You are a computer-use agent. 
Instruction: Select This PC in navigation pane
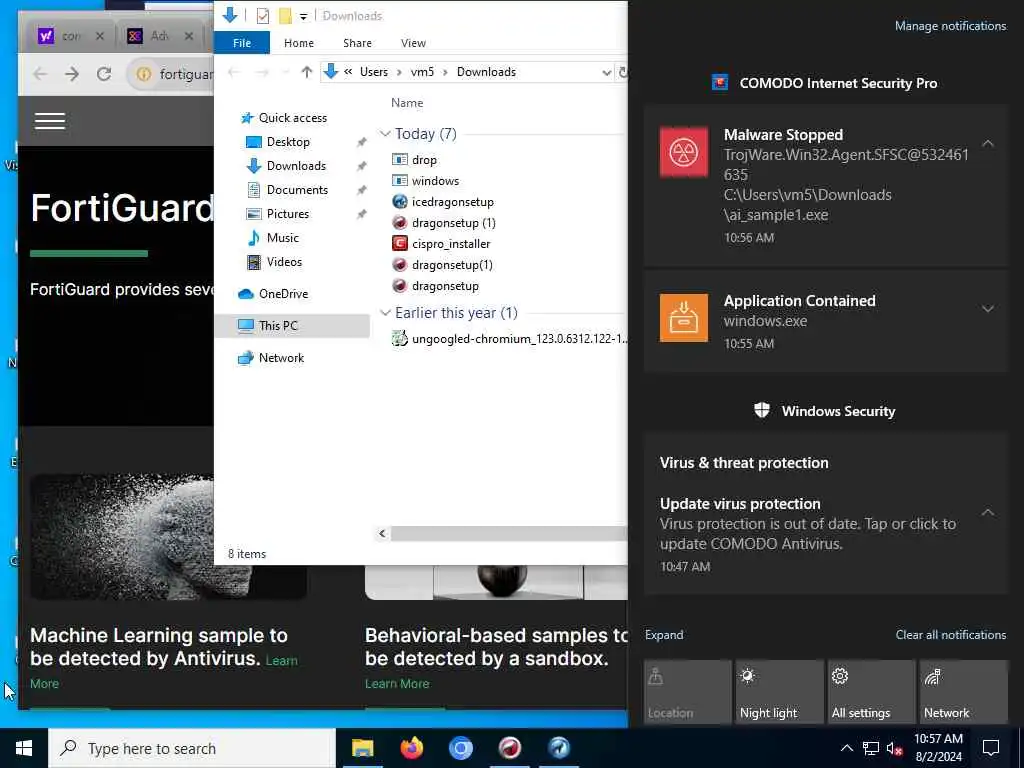pos(292,325)
